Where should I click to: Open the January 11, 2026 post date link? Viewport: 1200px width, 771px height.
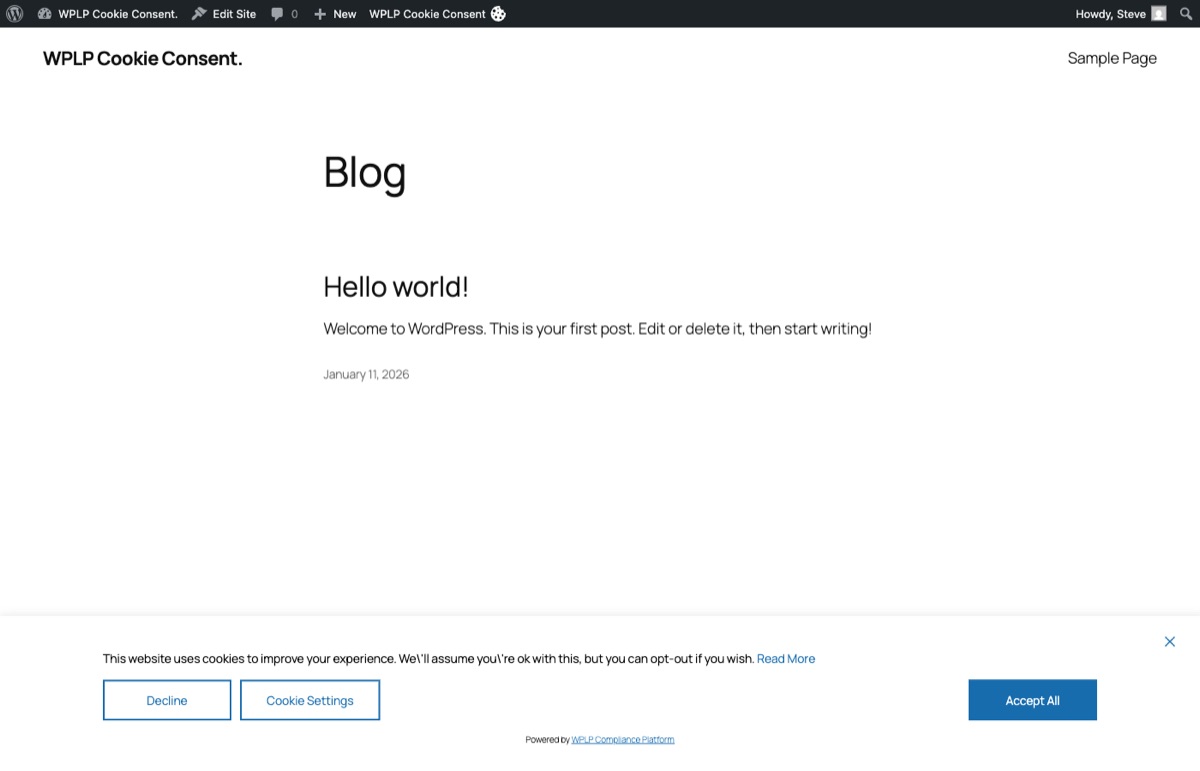pos(366,374)
